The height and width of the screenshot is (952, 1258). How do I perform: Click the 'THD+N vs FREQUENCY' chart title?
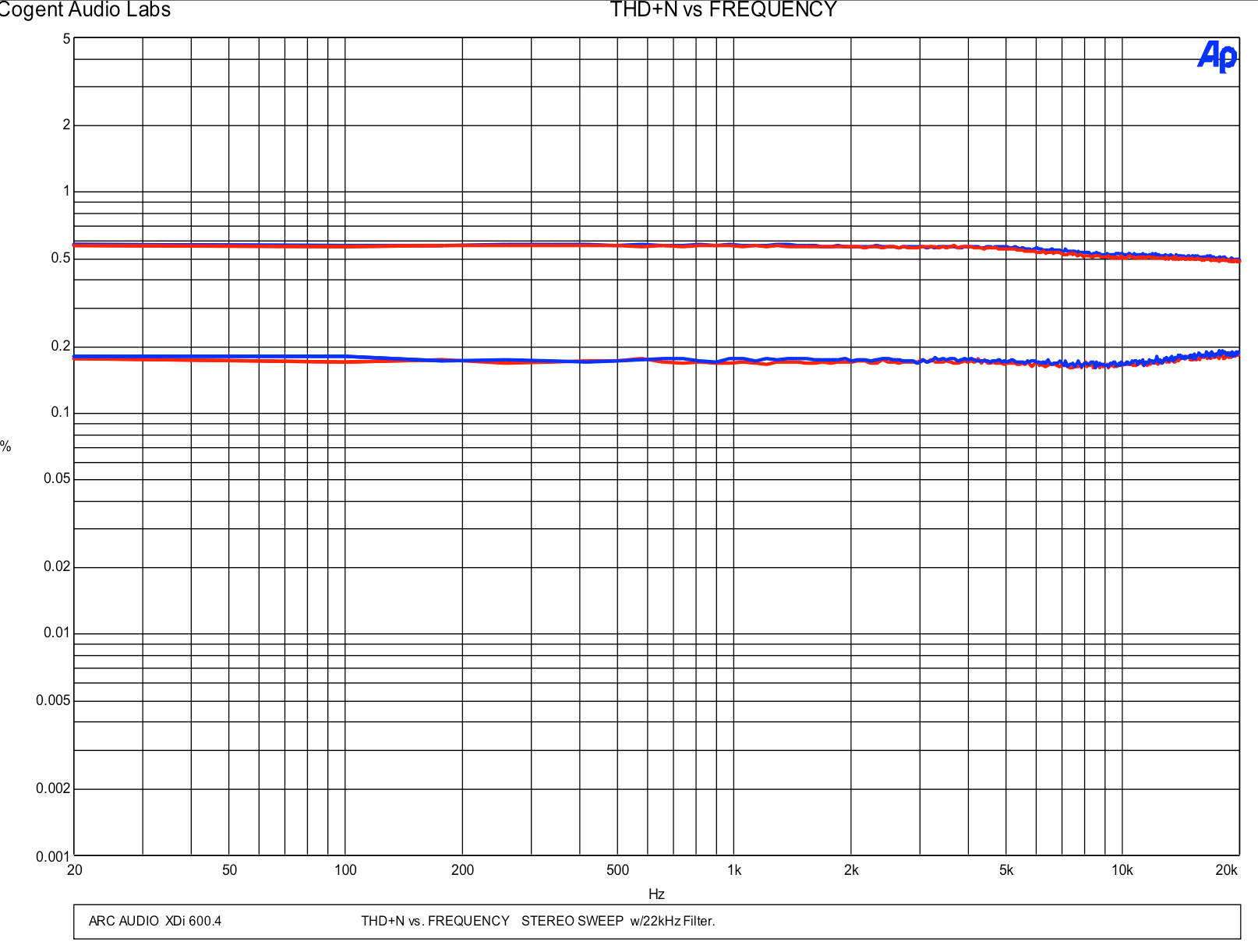click(x=723, y=9)
